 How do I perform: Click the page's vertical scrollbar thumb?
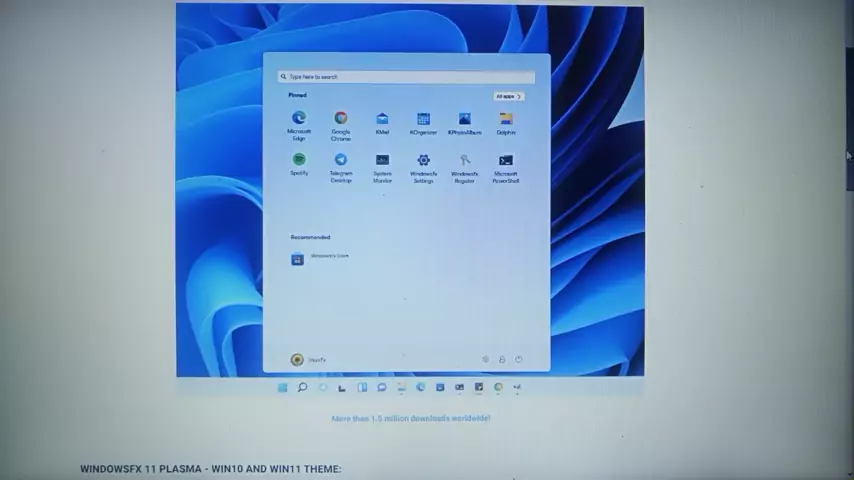click(849, 119)
